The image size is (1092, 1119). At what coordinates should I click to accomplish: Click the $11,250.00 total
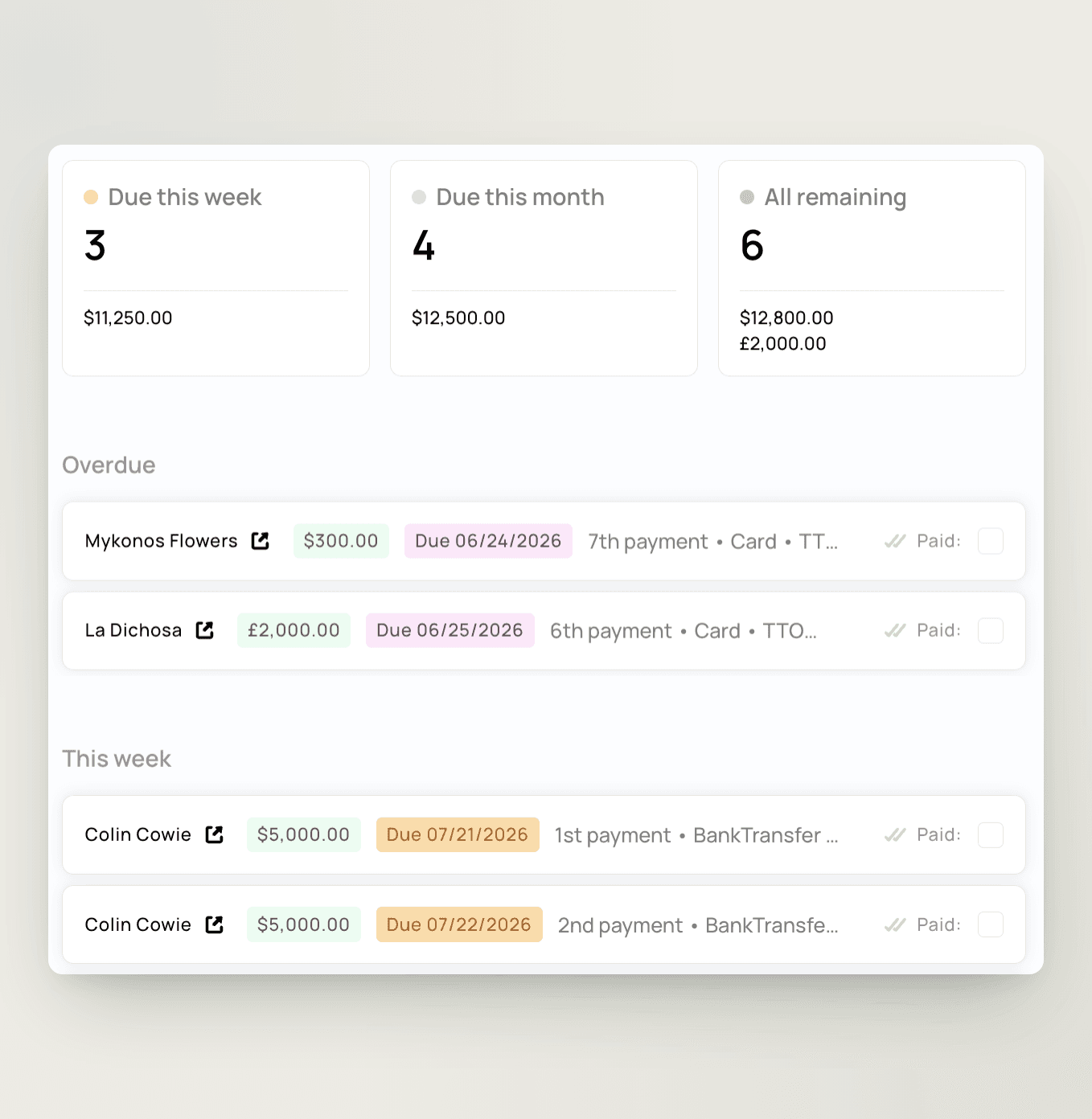[x=128, y=318]
